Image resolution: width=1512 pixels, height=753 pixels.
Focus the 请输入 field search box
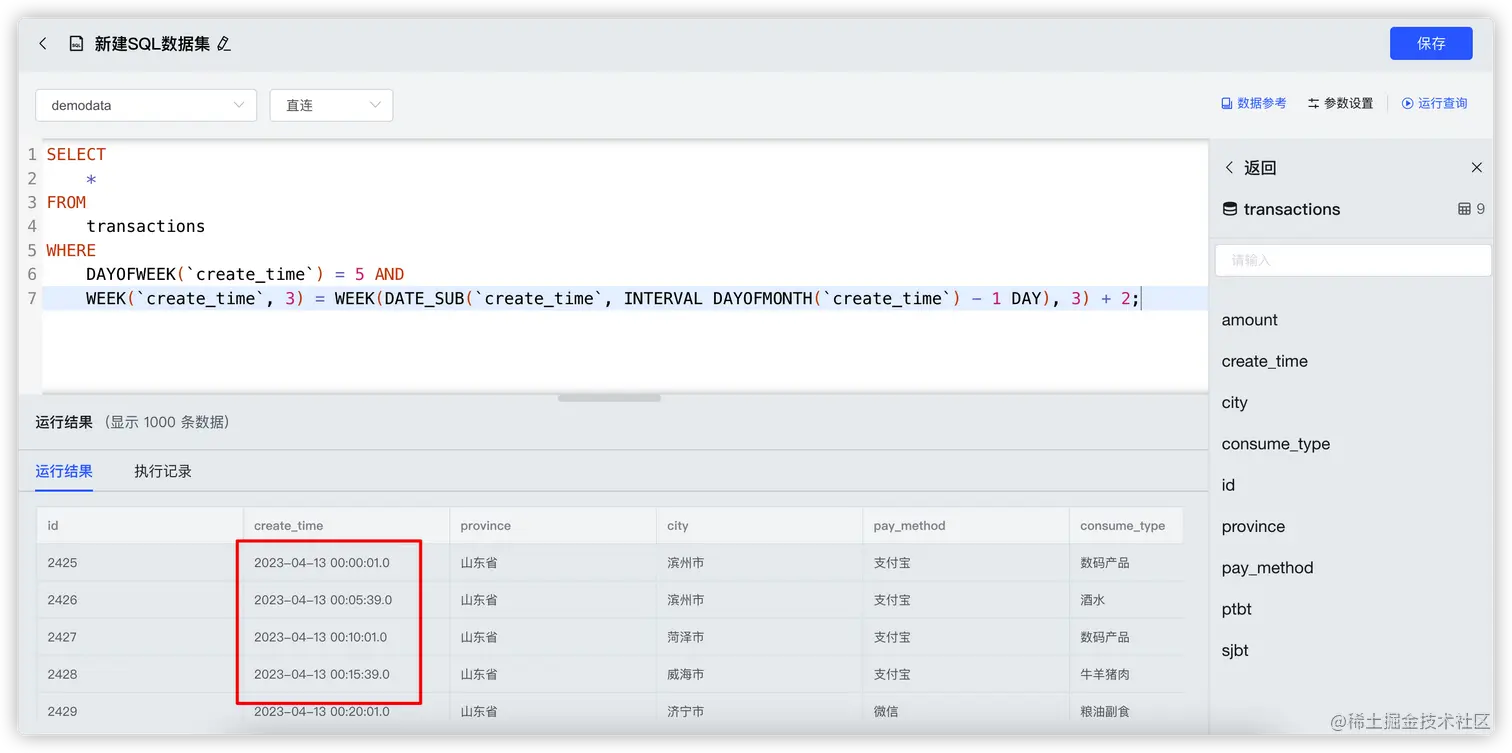[1353, 260]
